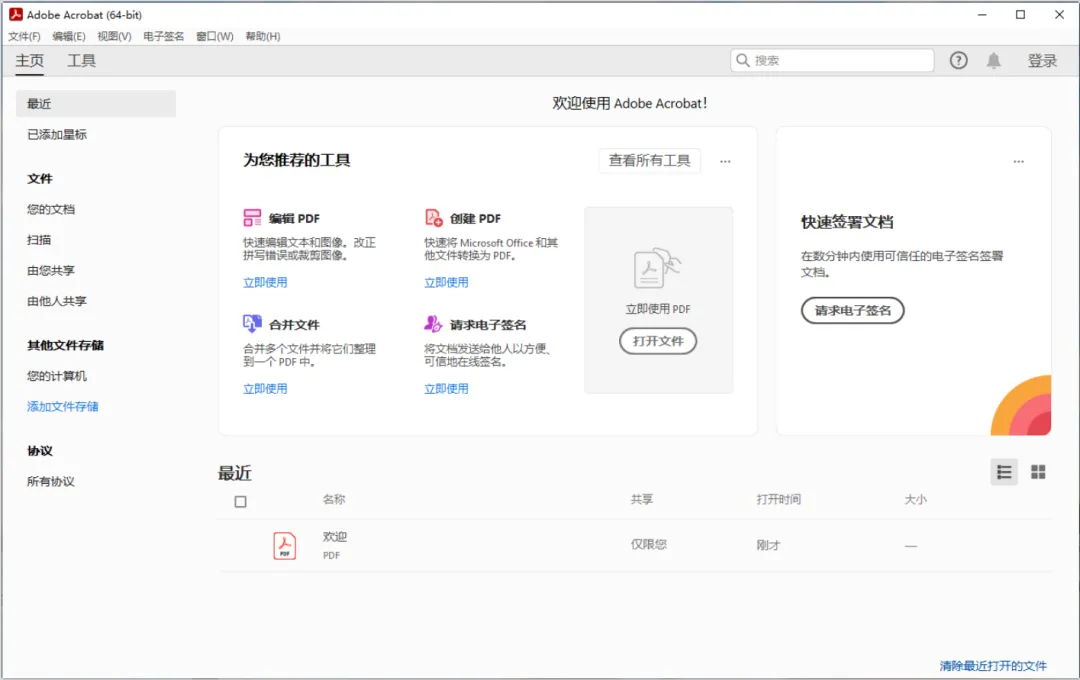The width and height of the screenshot is (1080, 680).
Task: Open the 电子签名 menu
Action: coord(163,37)
